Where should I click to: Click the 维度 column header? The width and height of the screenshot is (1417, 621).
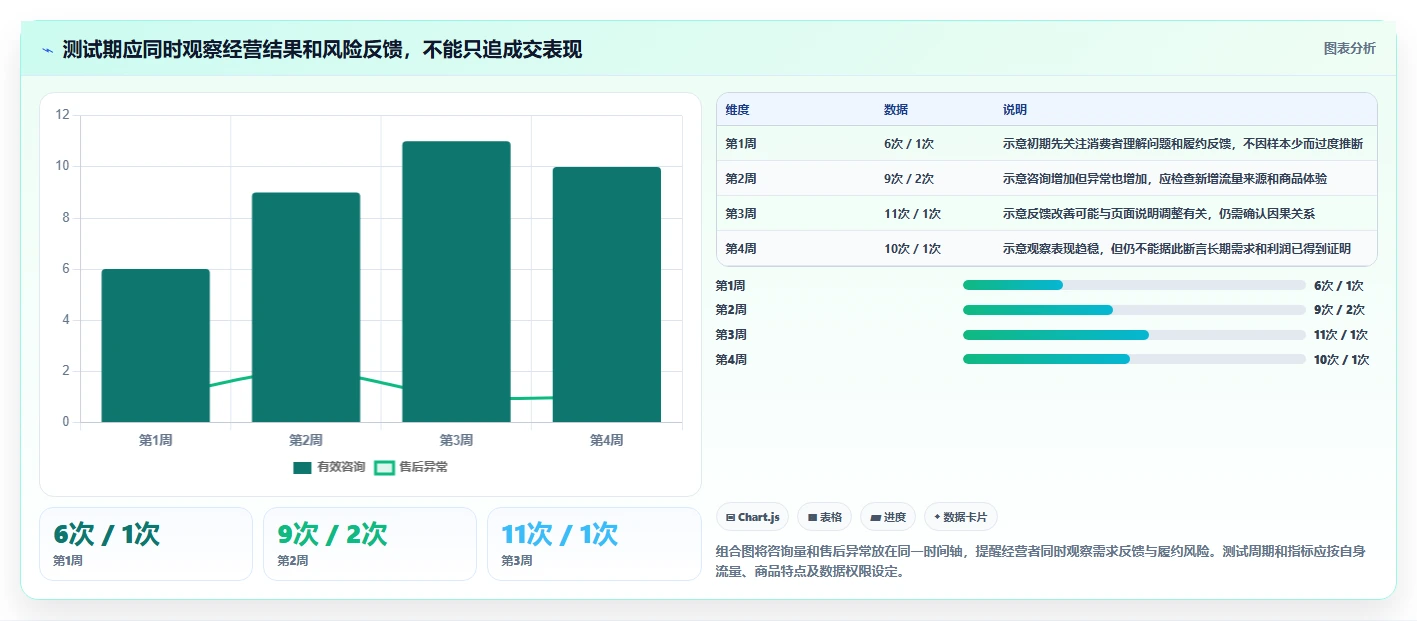(738, 110)
